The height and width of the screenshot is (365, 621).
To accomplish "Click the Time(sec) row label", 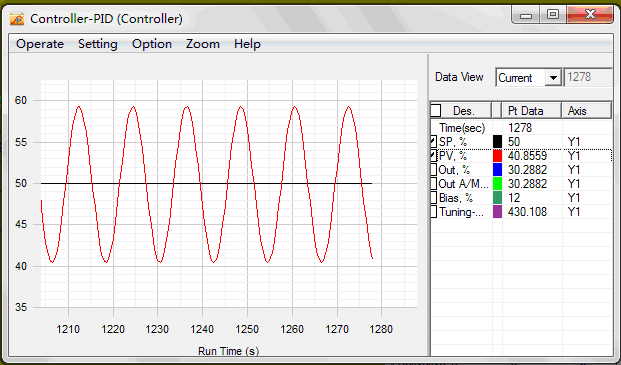I will click(x=462, y=128).
